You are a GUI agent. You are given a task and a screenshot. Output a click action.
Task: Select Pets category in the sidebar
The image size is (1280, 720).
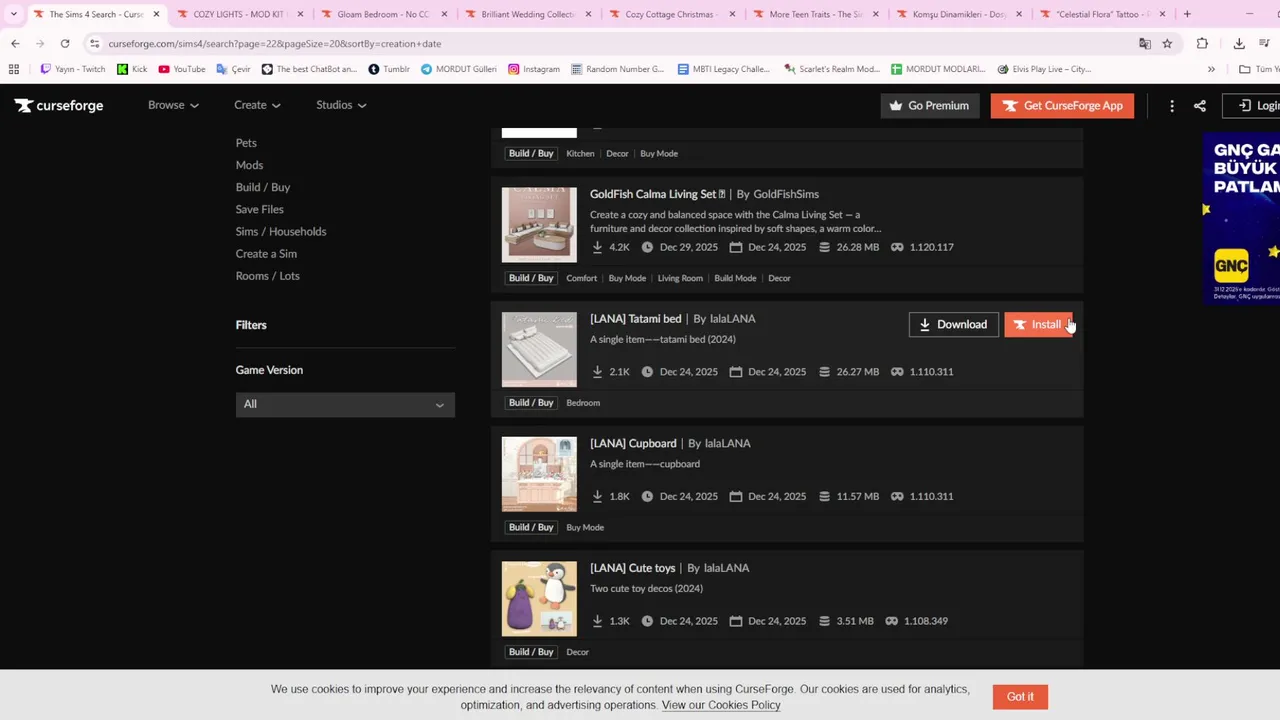(x=246, y=143)
